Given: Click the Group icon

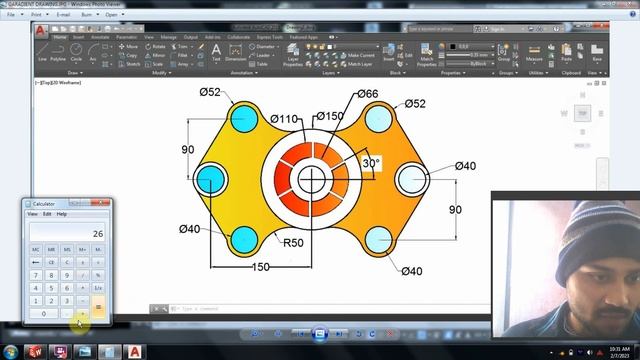Looking at the screenshot, I should 504,52.
